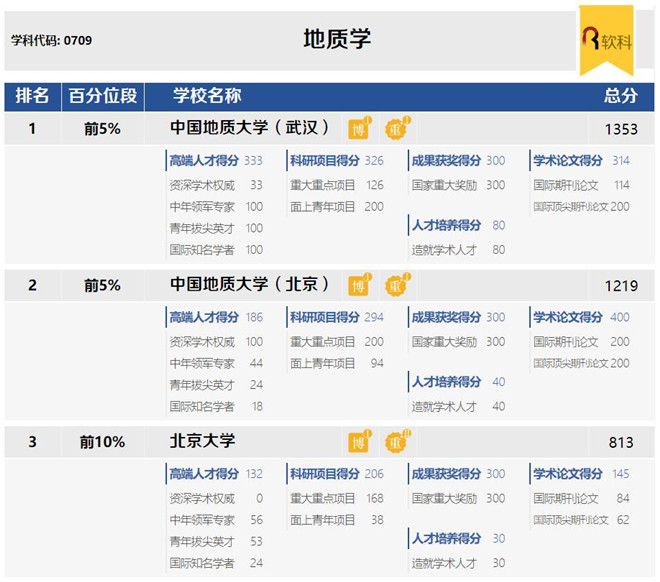The height and width of the screenshot is (582, 660).
Task: Click 科研项目得分 326 under Wuhan
Action: (x=337, y=160)
